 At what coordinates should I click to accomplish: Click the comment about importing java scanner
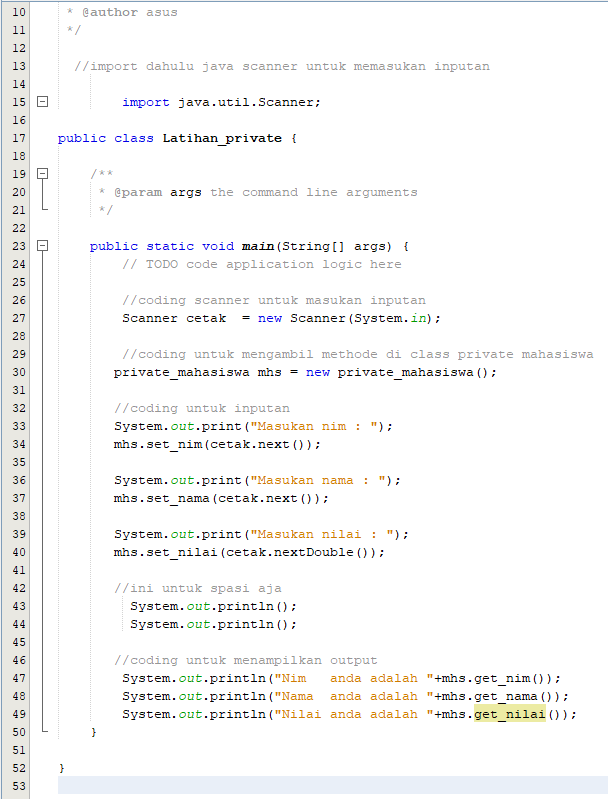pos(282,66)
